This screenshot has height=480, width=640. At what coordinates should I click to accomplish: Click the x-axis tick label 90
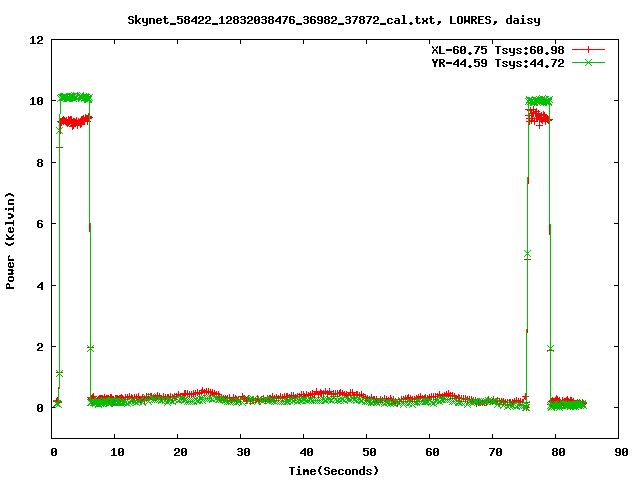click(x=621, y=452)
